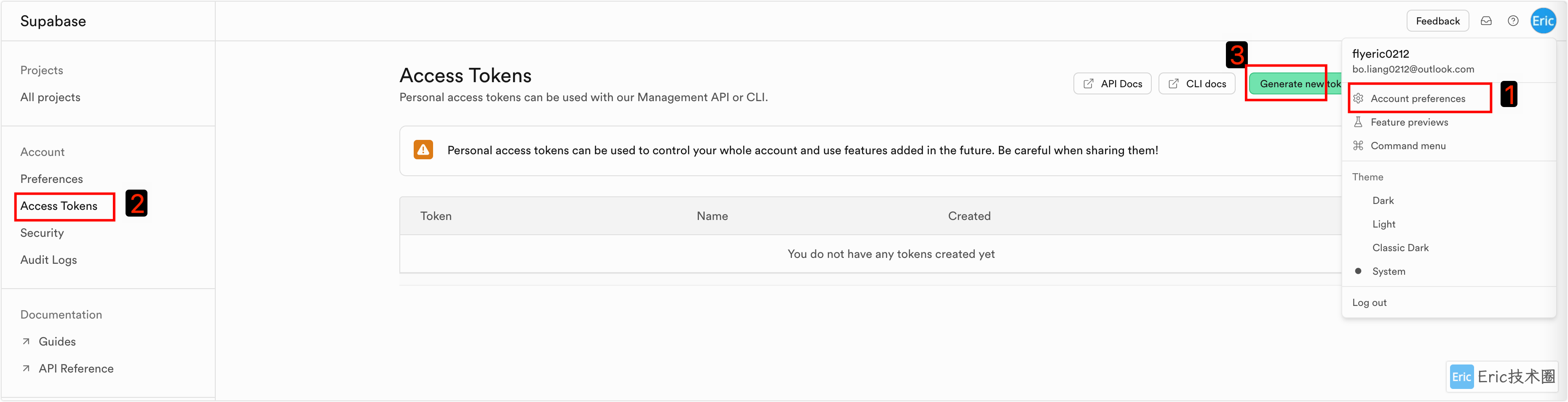Click the Feedback button
Screen dimensions: 1568x402
point(1437,21)
